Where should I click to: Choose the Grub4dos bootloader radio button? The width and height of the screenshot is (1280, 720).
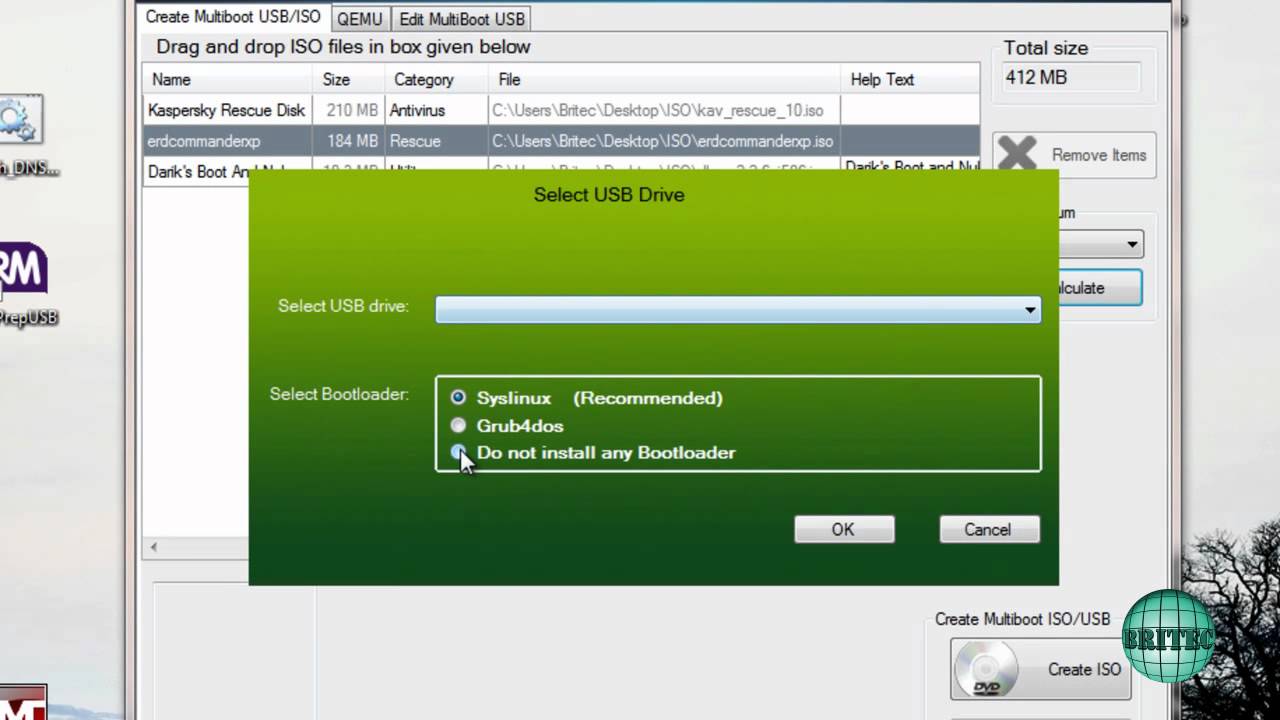click(458, 426)
